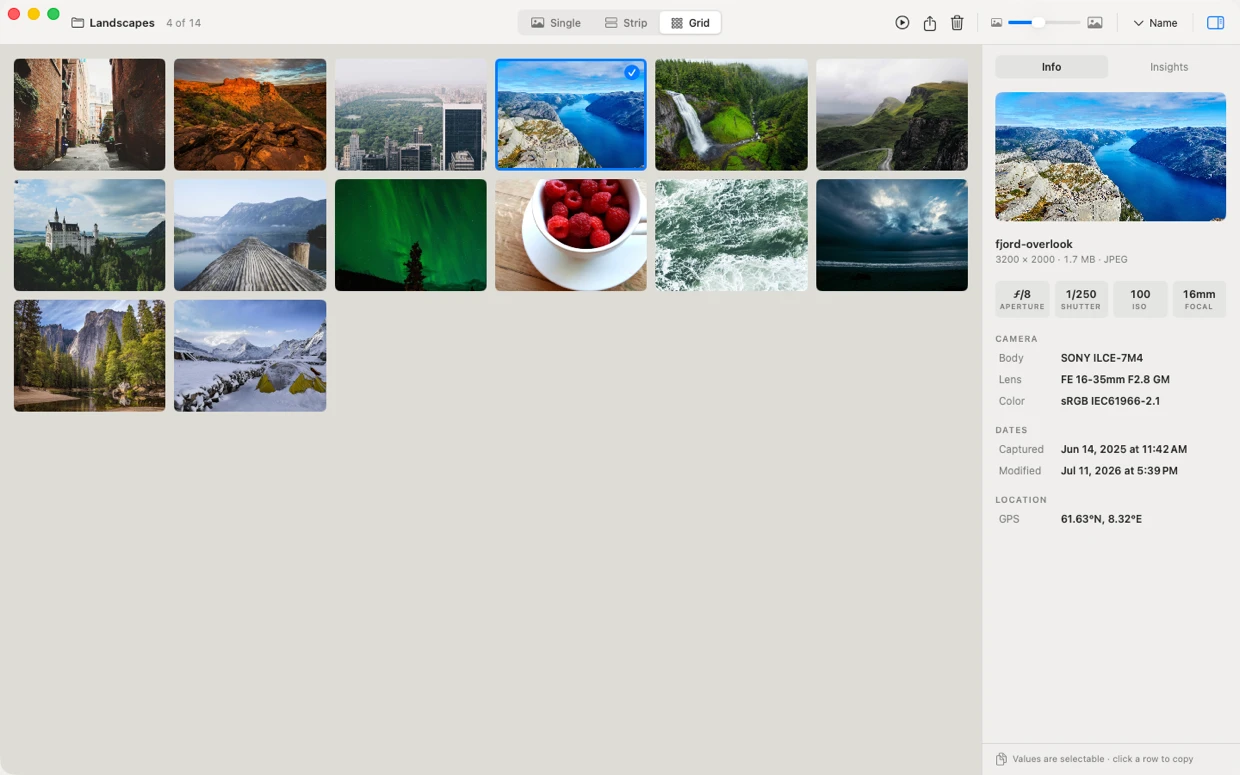Image resolution: width=1240 pixels, height=775 pixels.
Task: Select the brick alley photo thumbnail
Action: coord(90,115)
